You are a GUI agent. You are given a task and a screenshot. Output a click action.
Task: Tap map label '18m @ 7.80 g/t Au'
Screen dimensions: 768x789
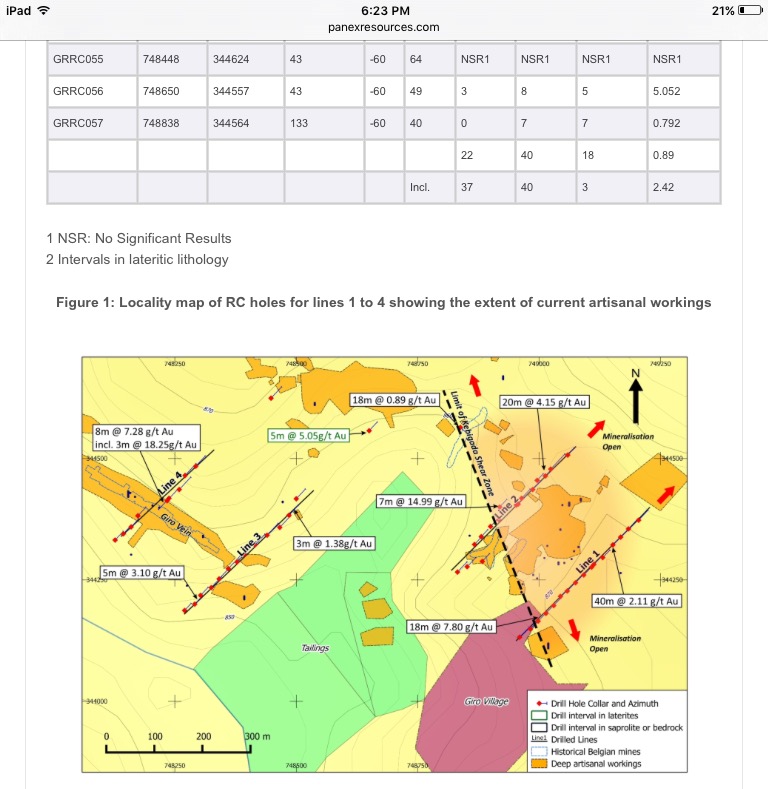pos(451,627)
